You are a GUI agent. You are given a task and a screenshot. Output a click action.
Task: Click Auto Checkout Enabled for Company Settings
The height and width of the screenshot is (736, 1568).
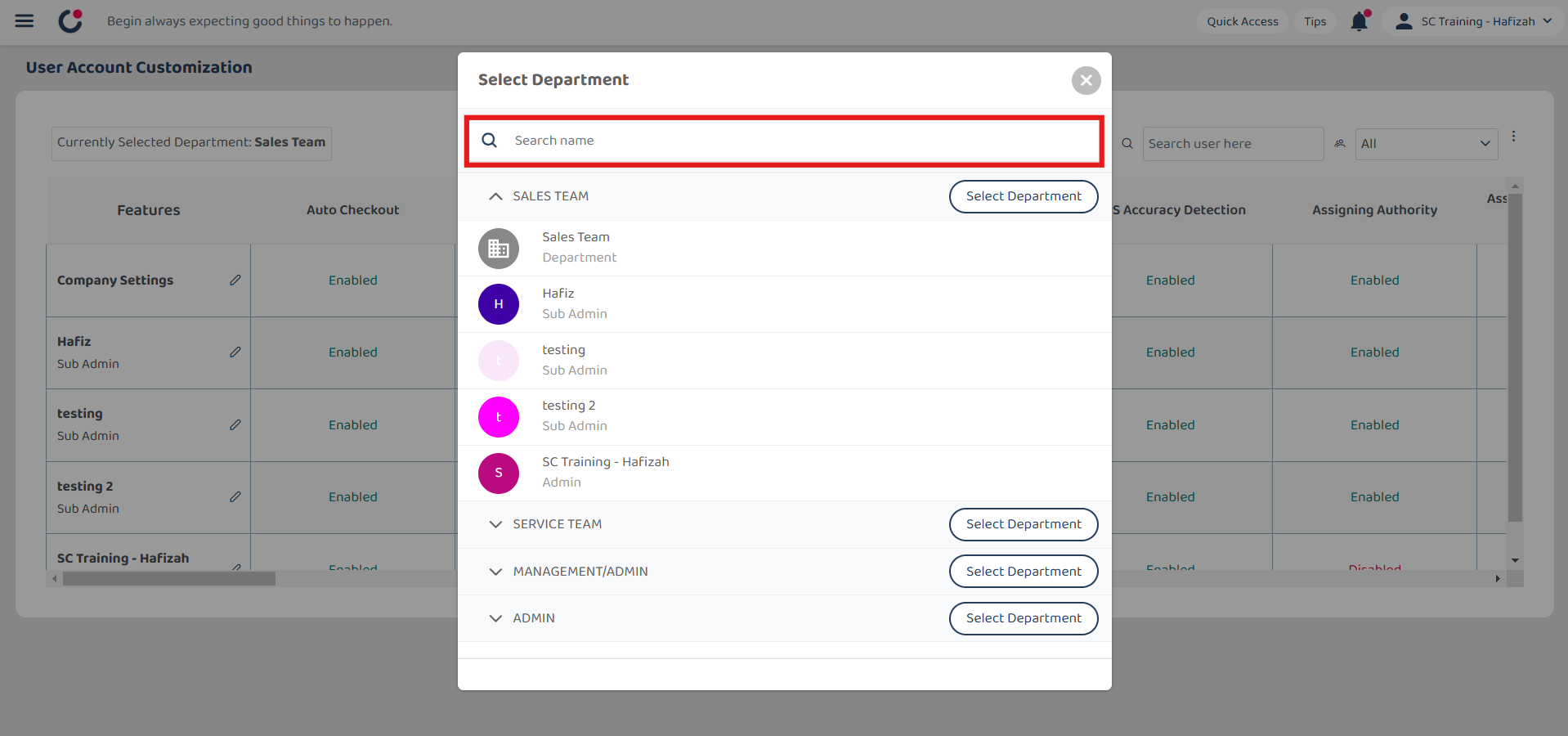pos(353,280)
